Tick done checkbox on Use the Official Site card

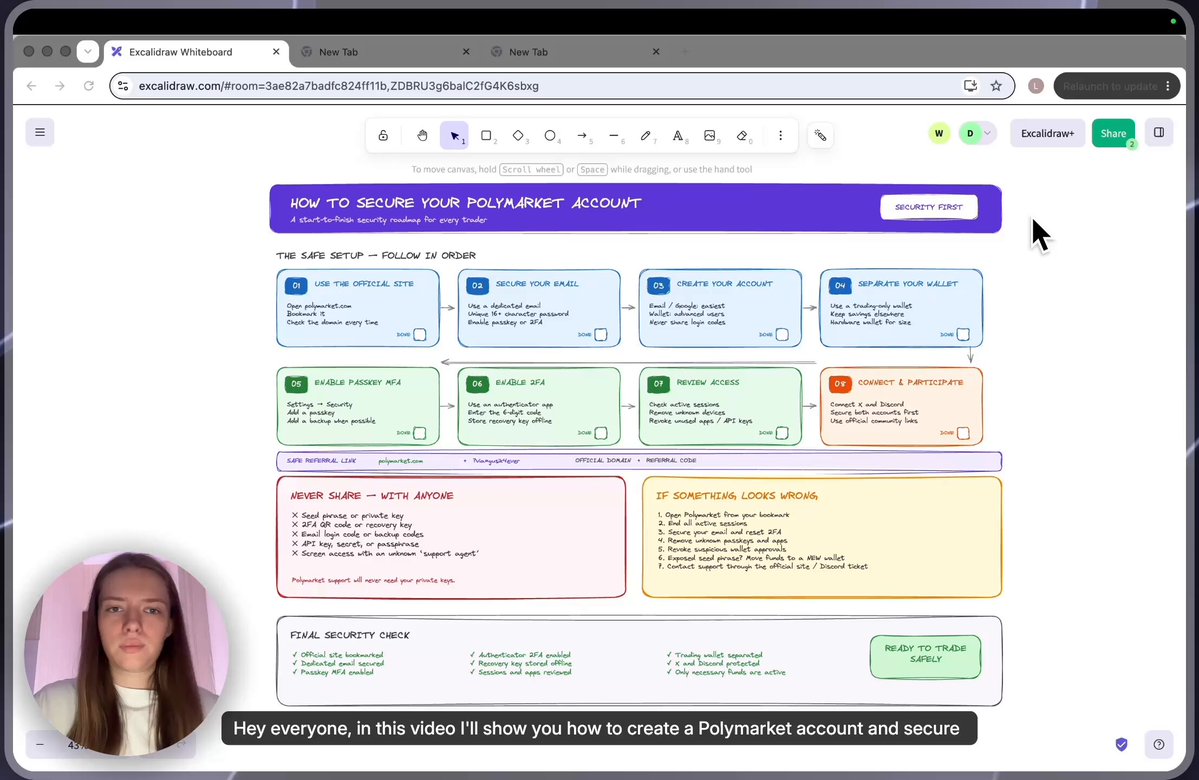pos(420,334)
